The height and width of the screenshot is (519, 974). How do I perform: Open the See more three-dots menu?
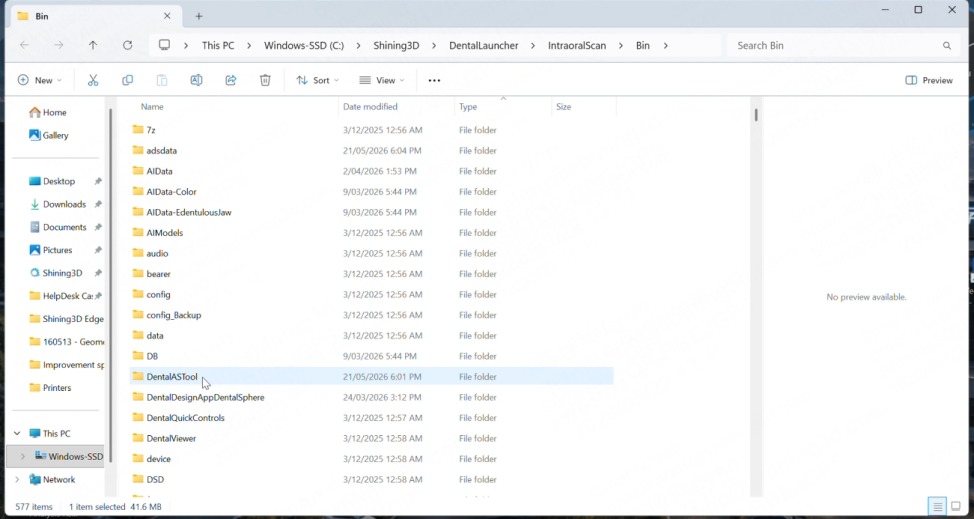point(434,80)
